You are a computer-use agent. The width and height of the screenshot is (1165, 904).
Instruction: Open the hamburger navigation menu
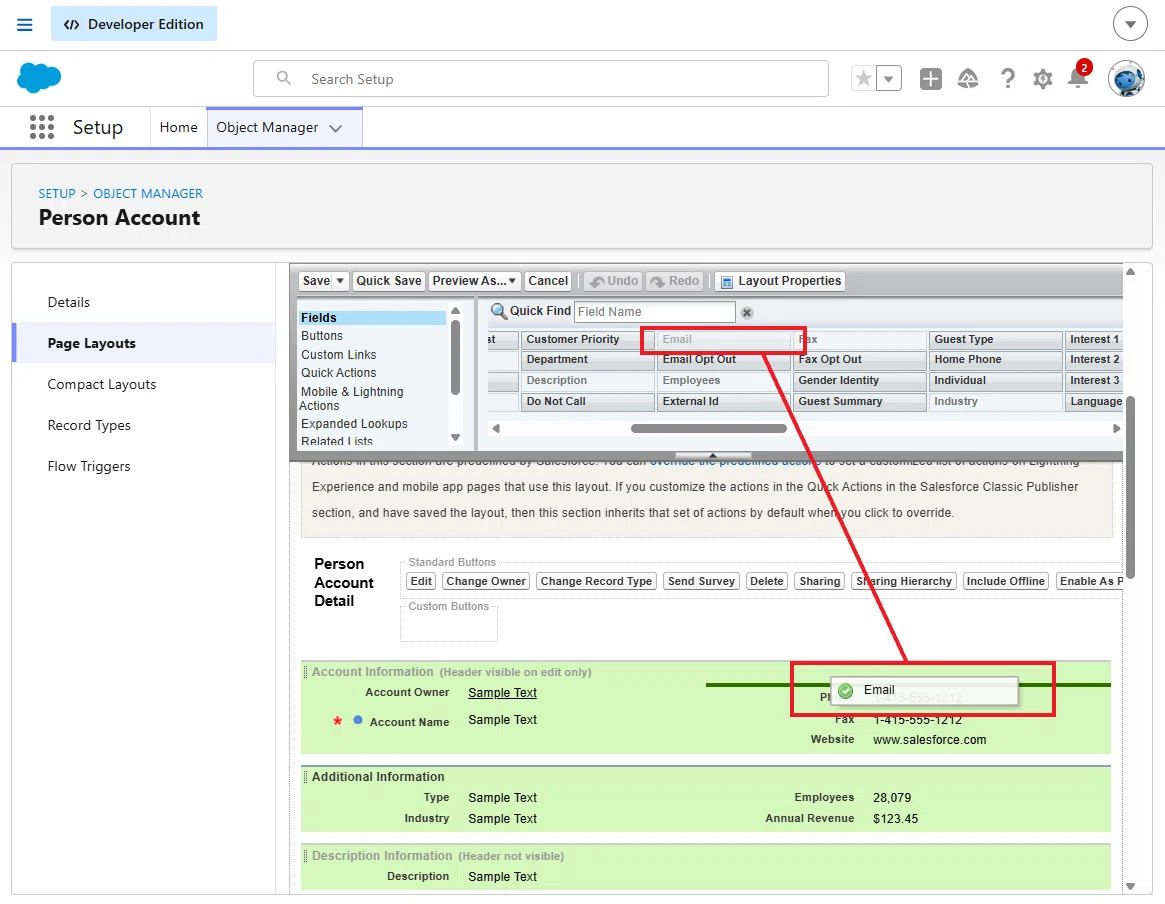tap(25, 25)
